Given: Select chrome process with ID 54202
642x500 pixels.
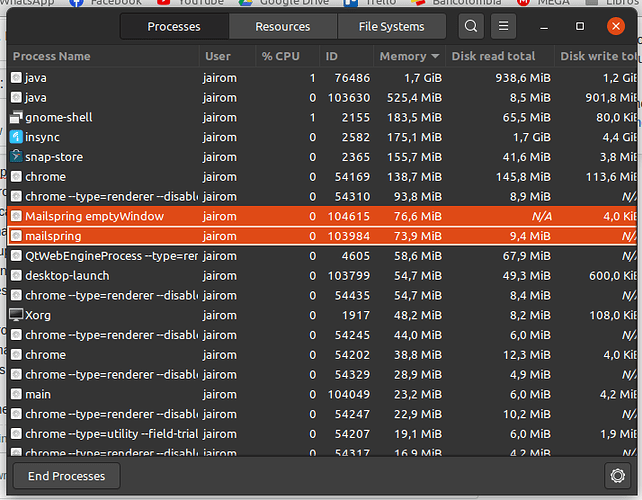Looking at the screenshot, I should [322, 354].
